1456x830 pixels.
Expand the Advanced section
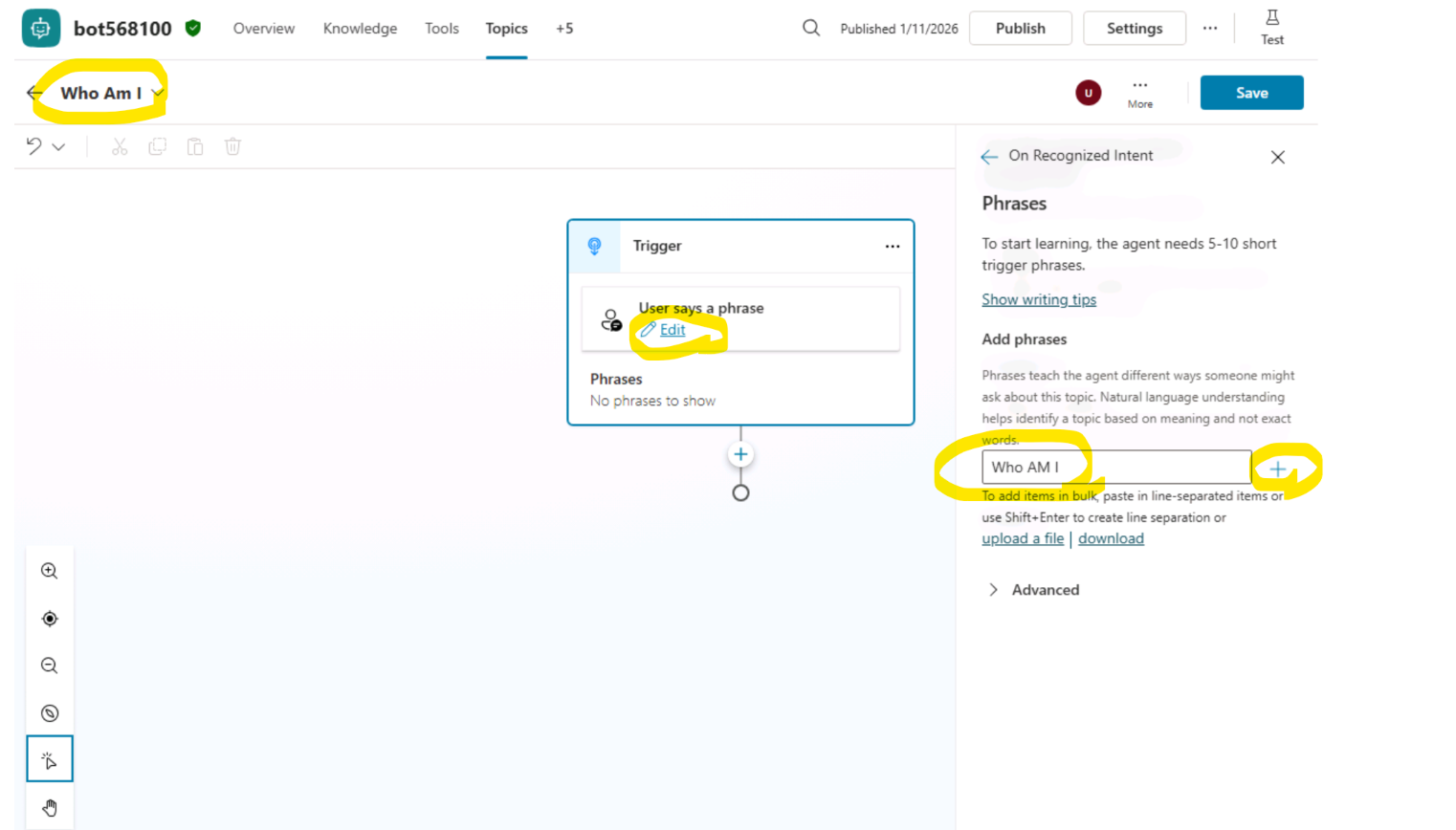tap(994, 590)
